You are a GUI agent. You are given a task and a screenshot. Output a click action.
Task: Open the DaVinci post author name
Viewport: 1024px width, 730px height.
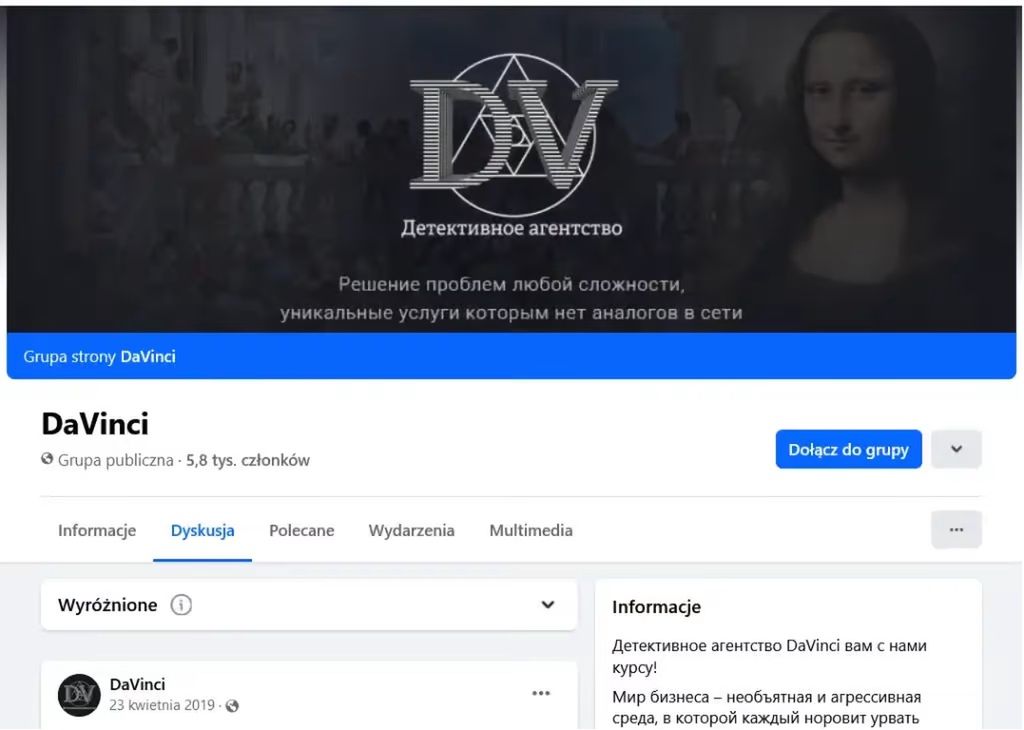click(137, 684)
